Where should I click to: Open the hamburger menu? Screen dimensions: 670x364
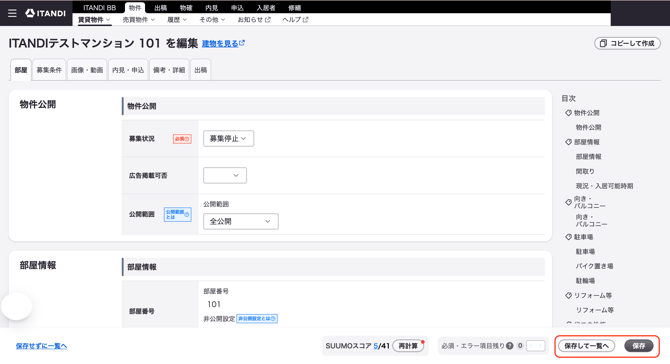coord(12,13)
